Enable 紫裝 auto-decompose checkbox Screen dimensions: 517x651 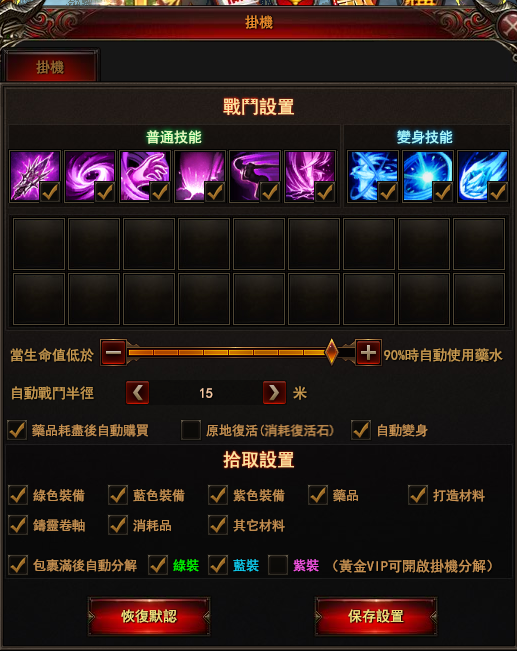pyautogui.click(x=278, y=565)
